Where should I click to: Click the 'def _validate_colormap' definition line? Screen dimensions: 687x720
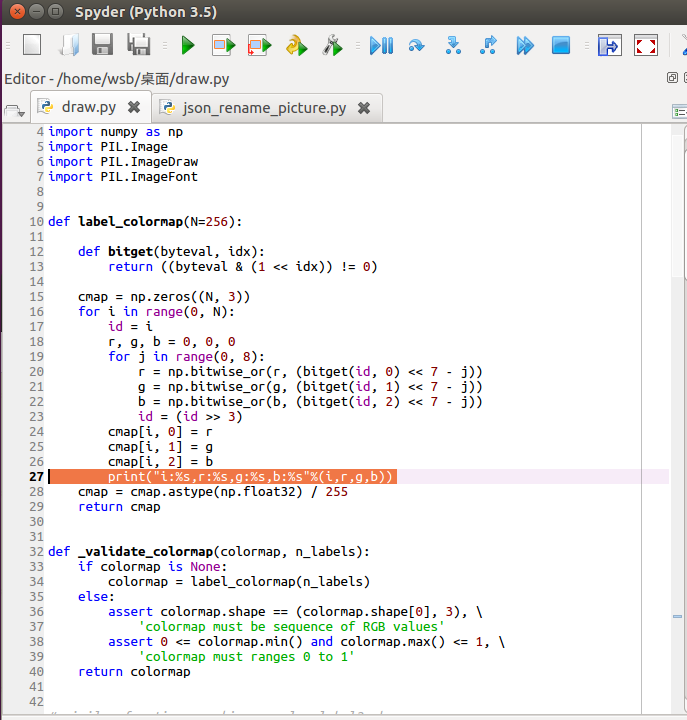(208, 551)
